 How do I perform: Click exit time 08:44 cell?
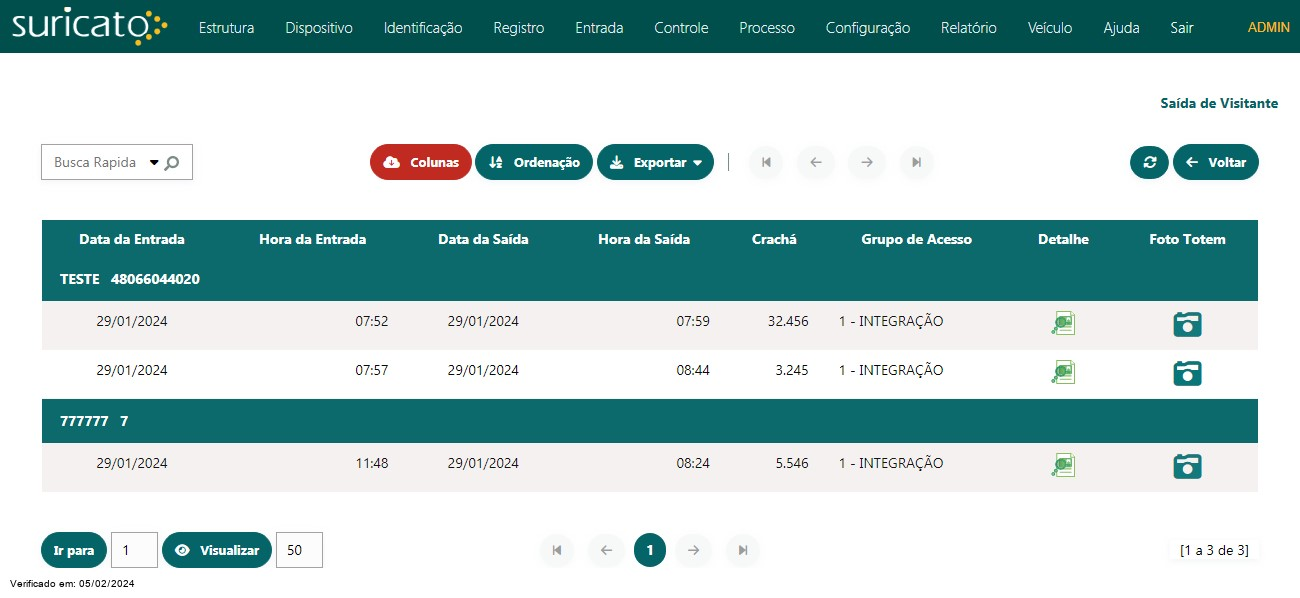pos(693,370)
